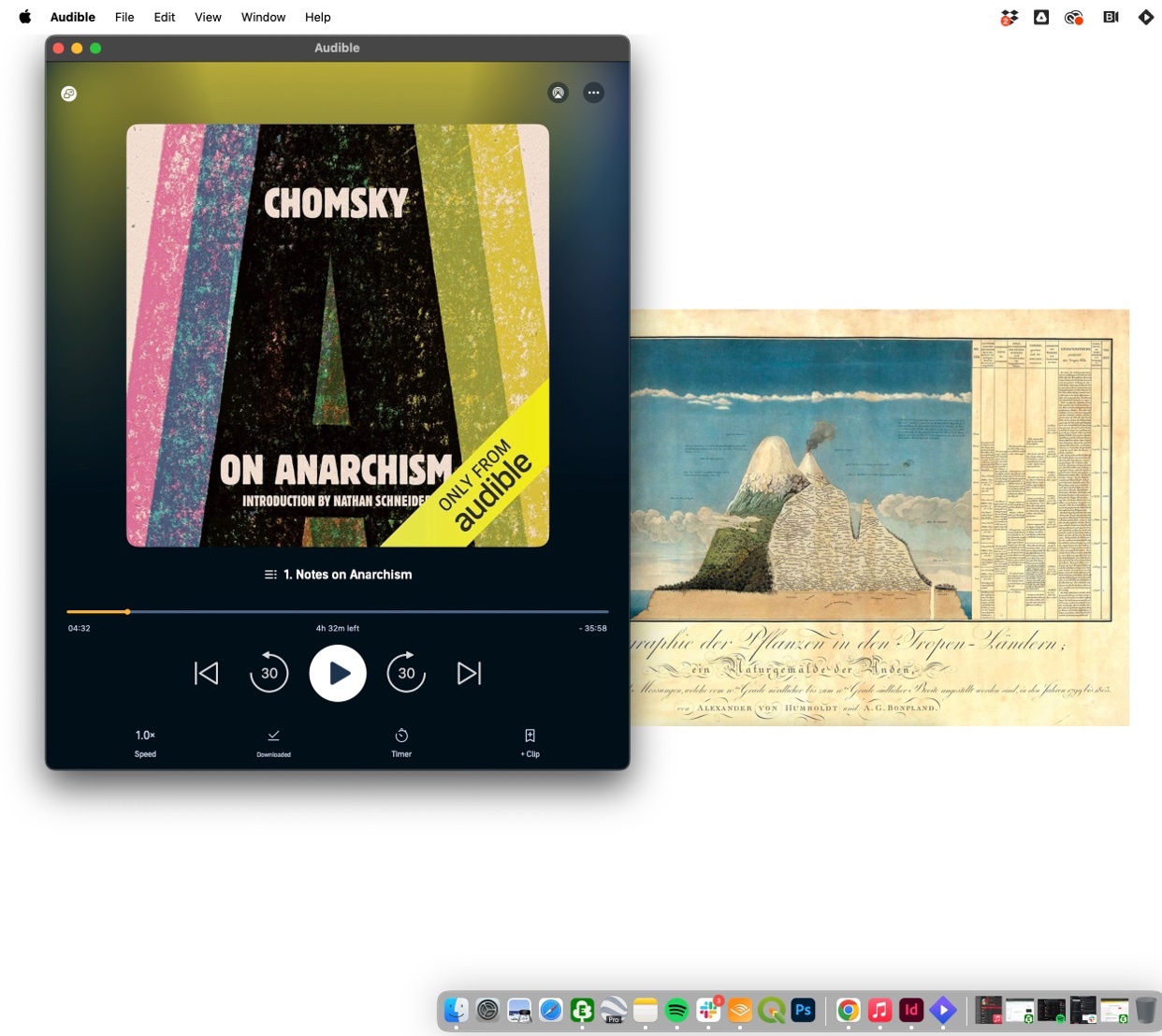Open the Trash in the Dock

[1146, 1011]
